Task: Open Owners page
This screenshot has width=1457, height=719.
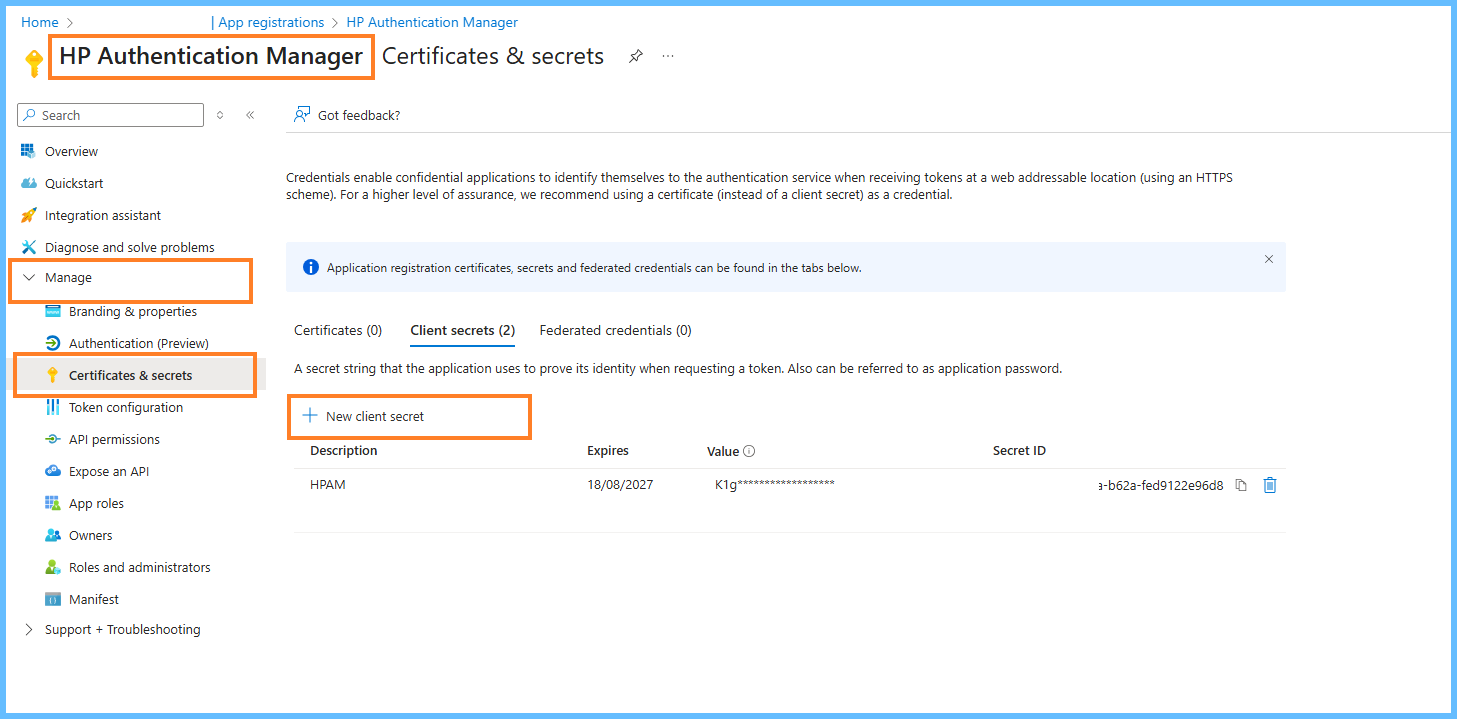Action: click(91, 535)
